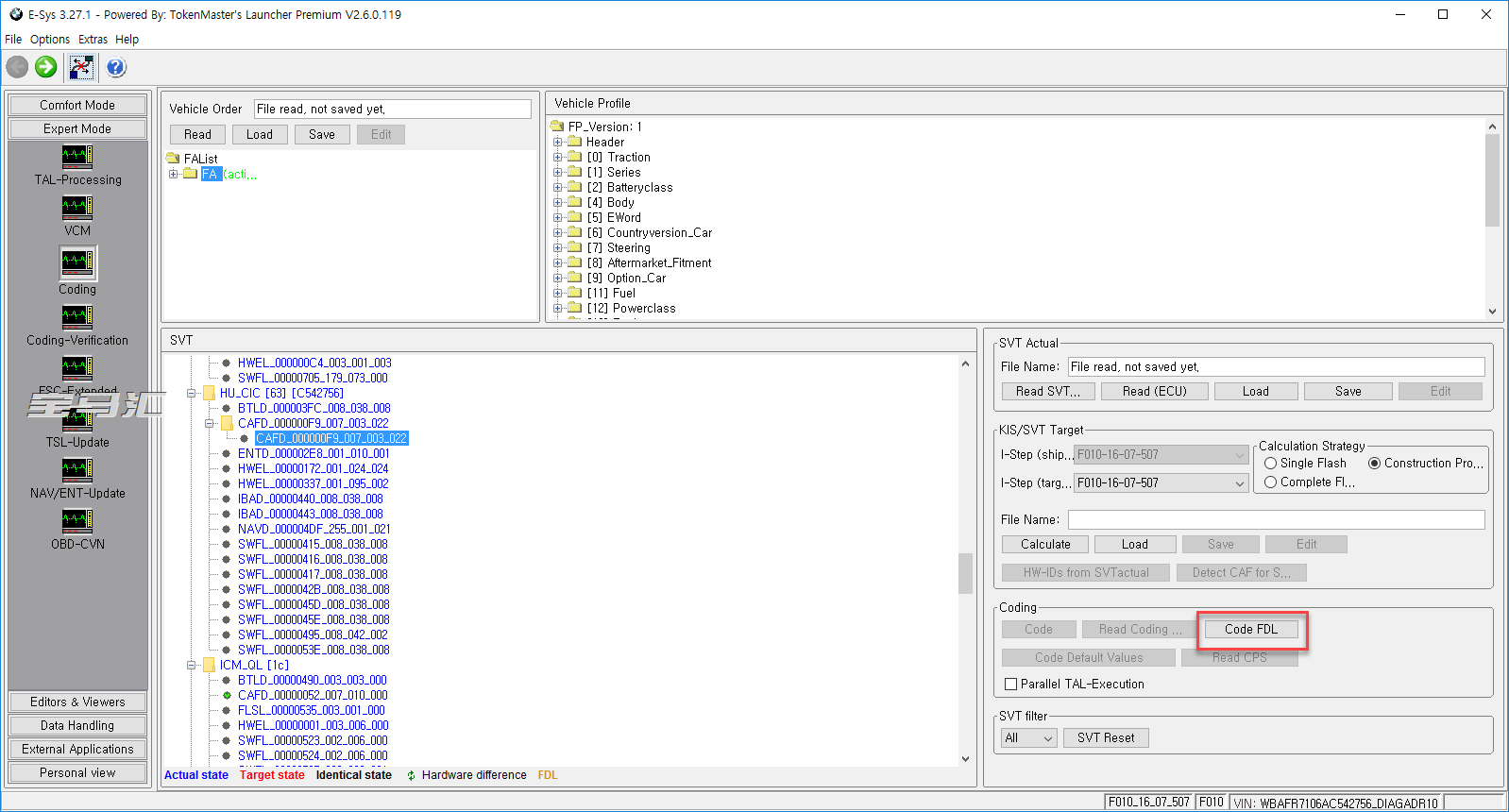The height and width of the screenshot is (812, 1509).
Task: Click the connection icon in the toolbar
Action: 81,67
